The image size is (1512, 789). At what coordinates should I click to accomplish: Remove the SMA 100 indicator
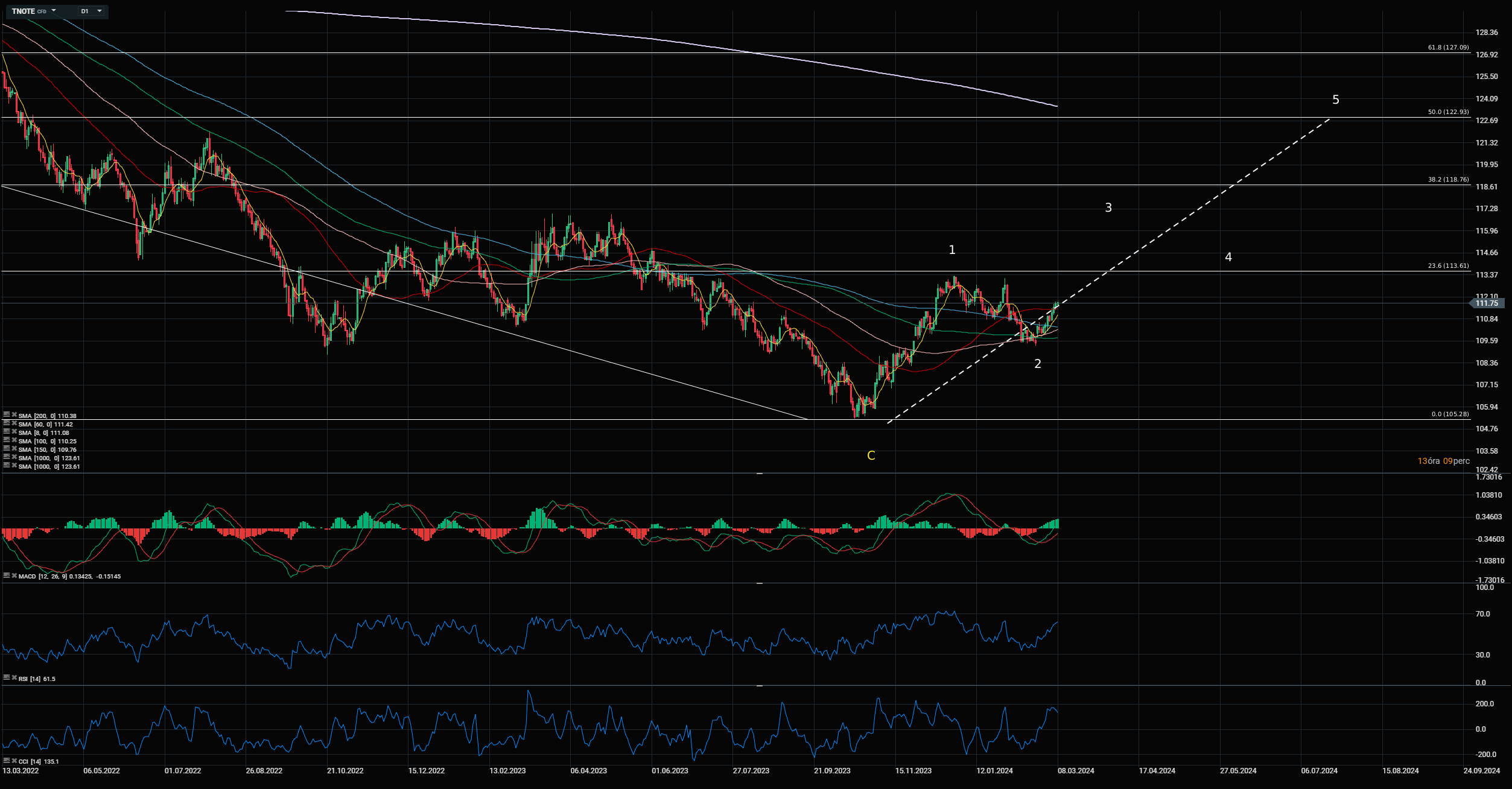14,440
